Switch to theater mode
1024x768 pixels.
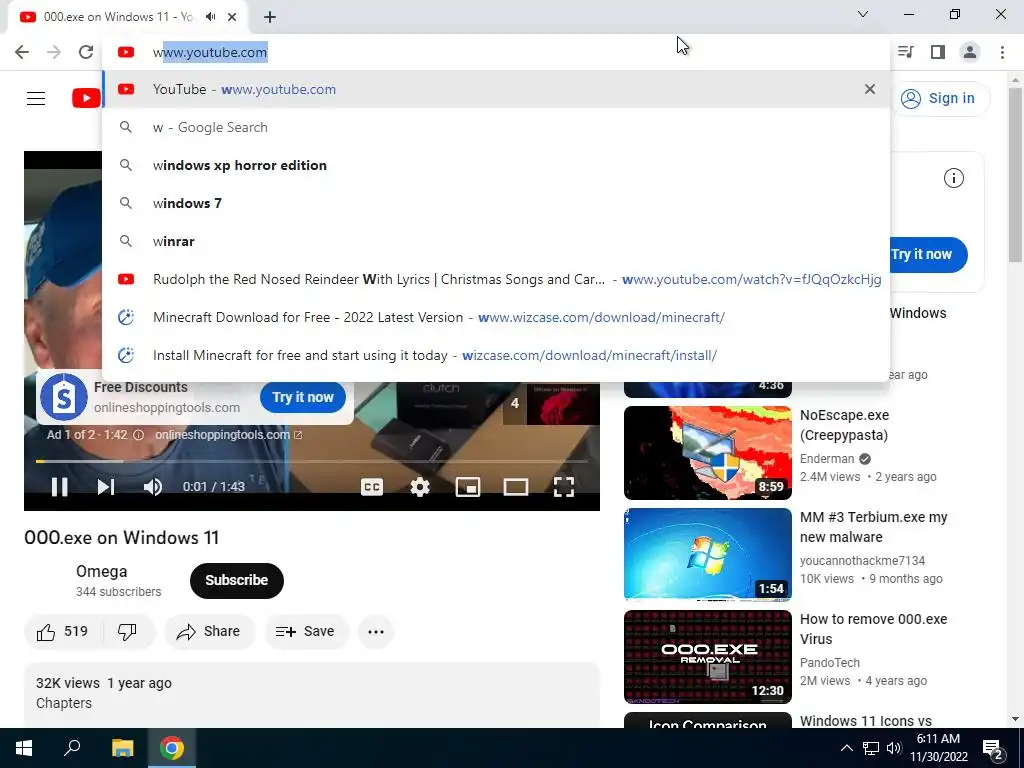tap(515, 487)
